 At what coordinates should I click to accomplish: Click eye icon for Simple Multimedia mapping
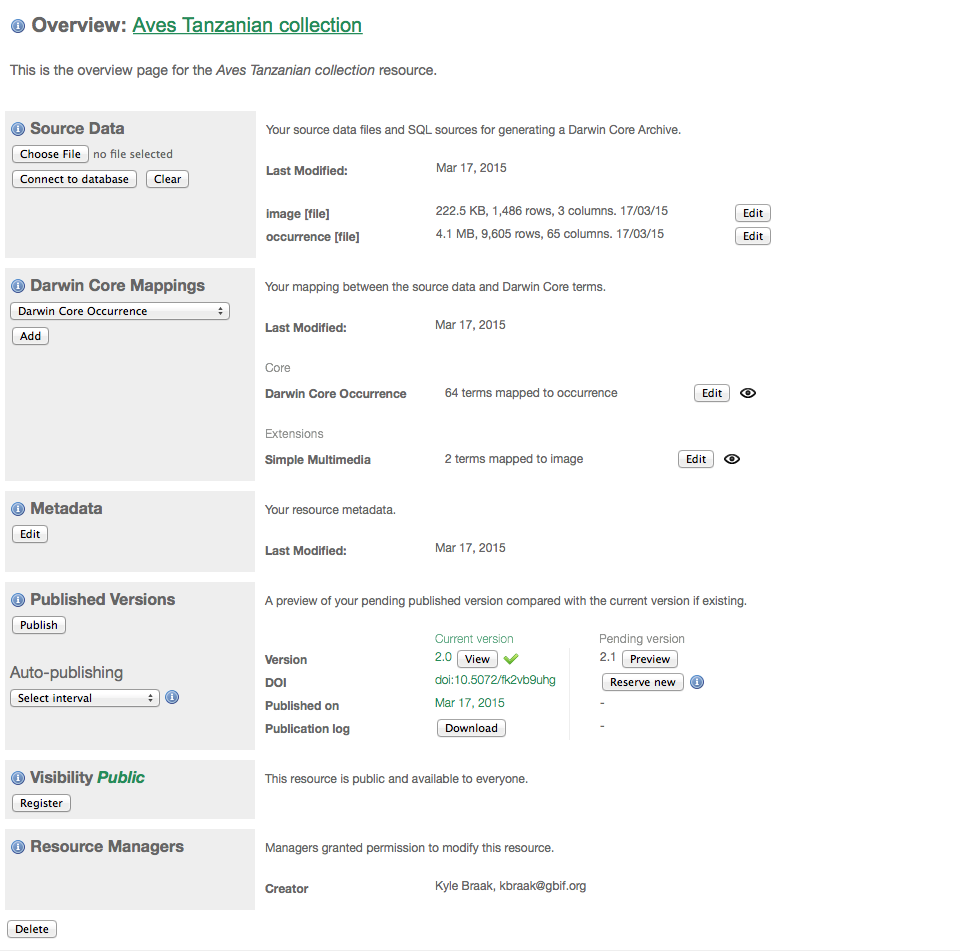pos(732,459)
